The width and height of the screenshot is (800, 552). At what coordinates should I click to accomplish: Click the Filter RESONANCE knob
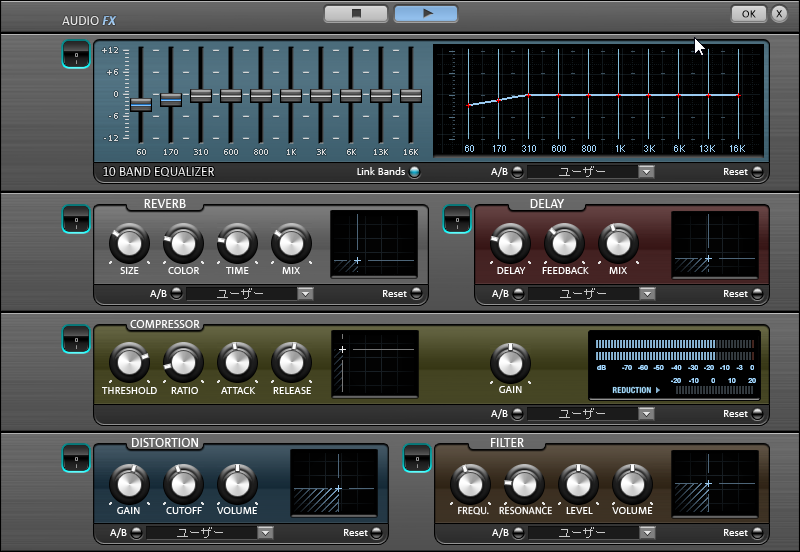(x=525, y=483)
